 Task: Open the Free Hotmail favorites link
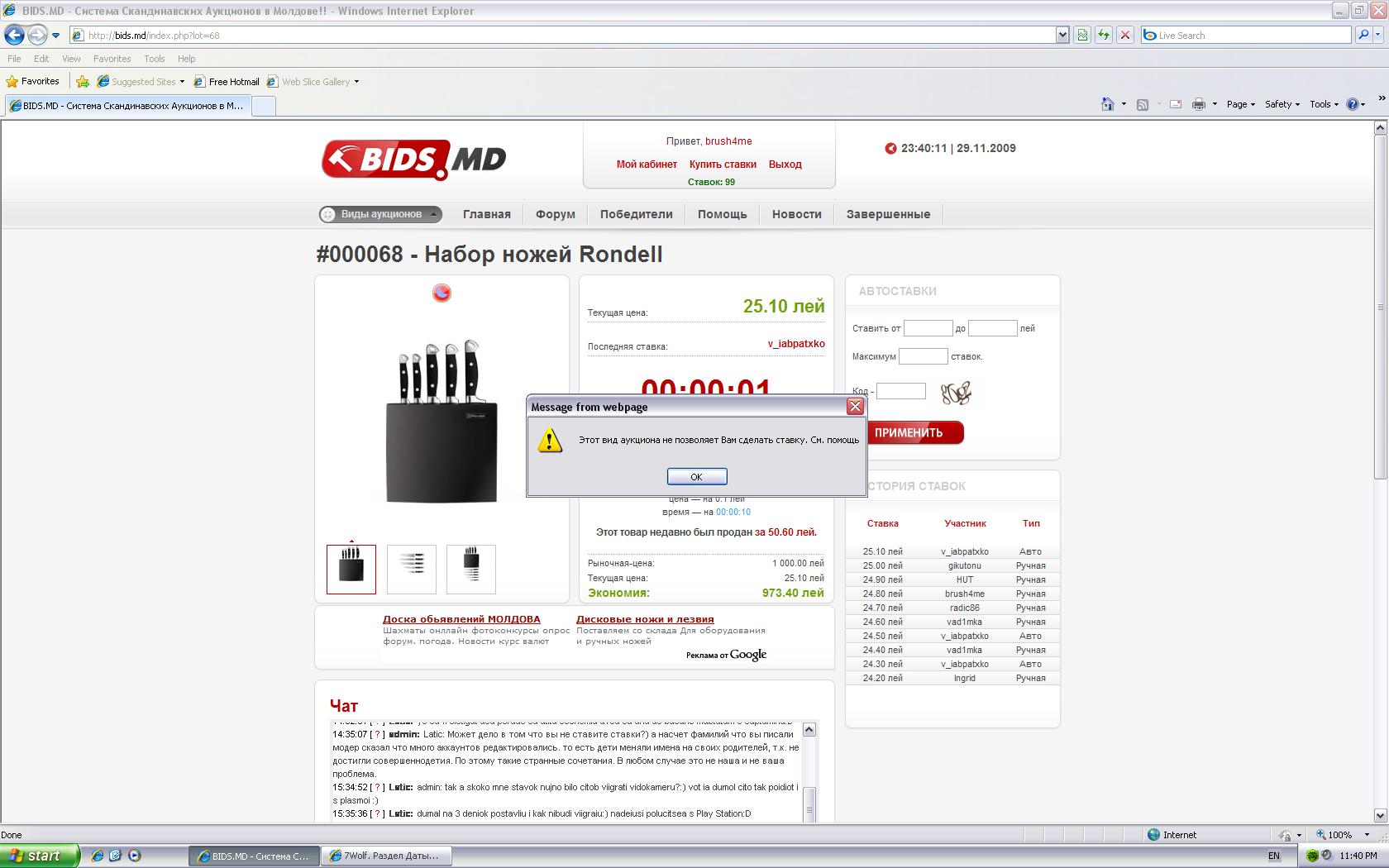pyautogui.click(x=227, y=82)
